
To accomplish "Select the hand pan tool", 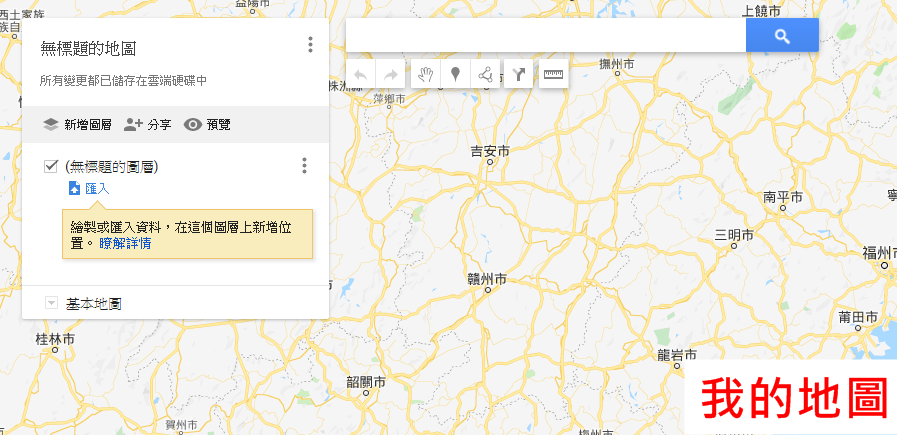I will click(x=426, y=74).
